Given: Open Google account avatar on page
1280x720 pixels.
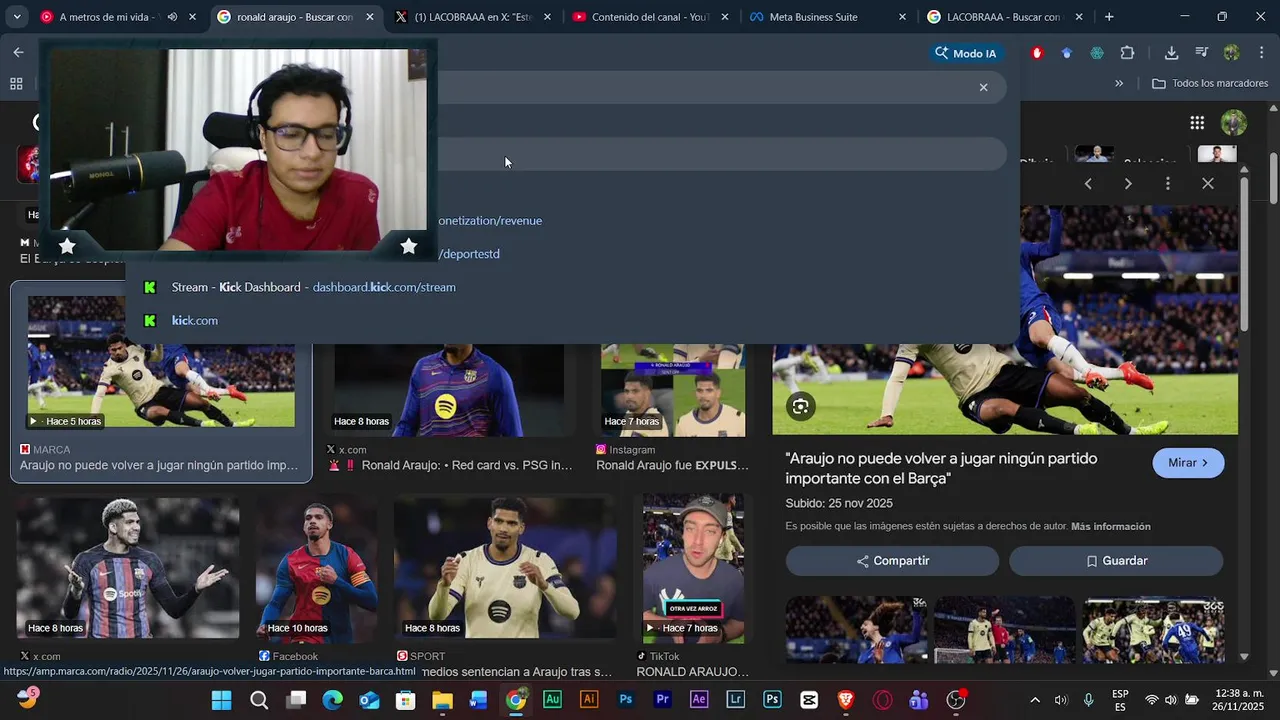Looking at the screenshot, I should [1233, 123].
